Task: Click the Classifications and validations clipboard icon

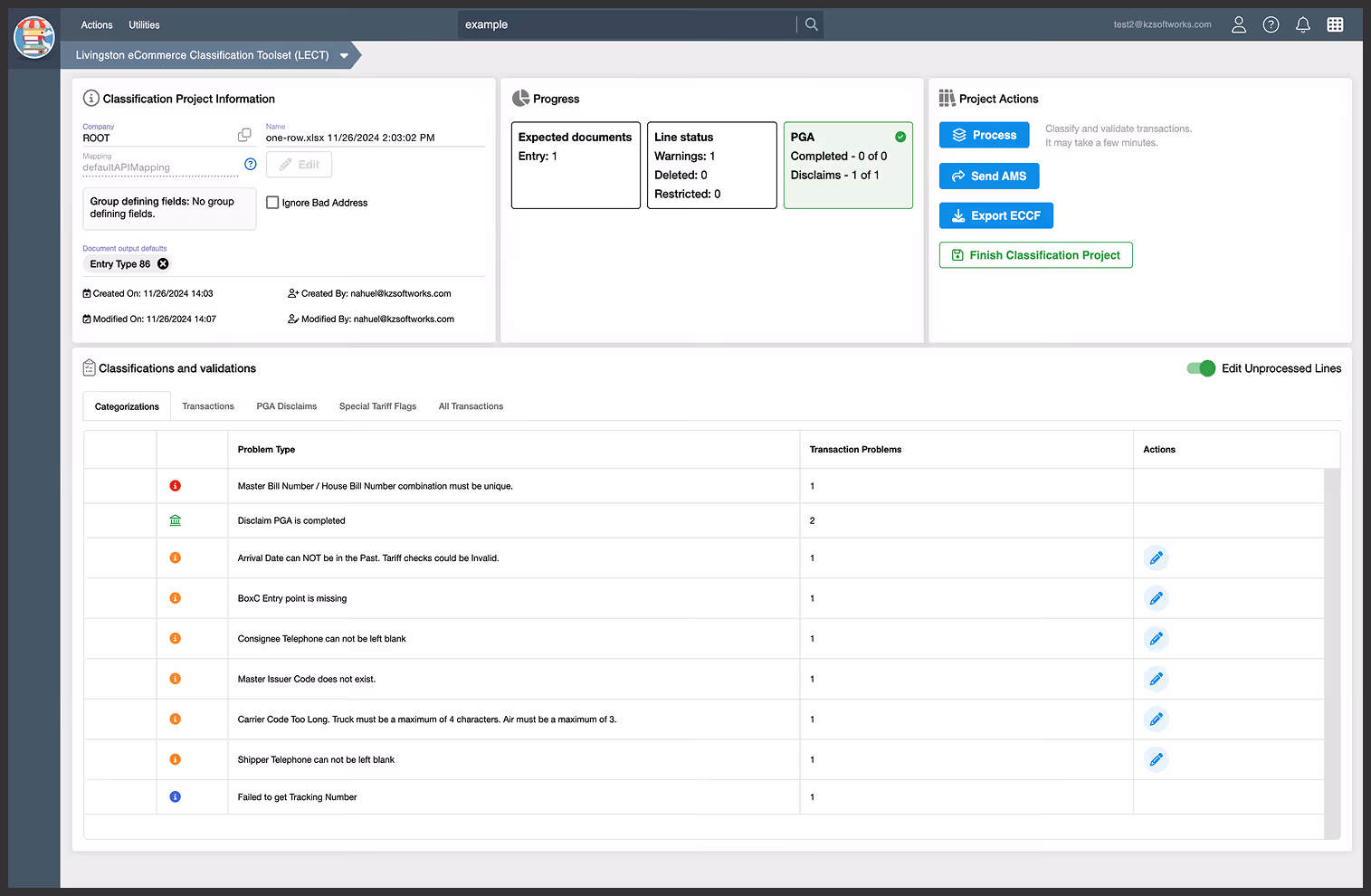Action: 89,367
